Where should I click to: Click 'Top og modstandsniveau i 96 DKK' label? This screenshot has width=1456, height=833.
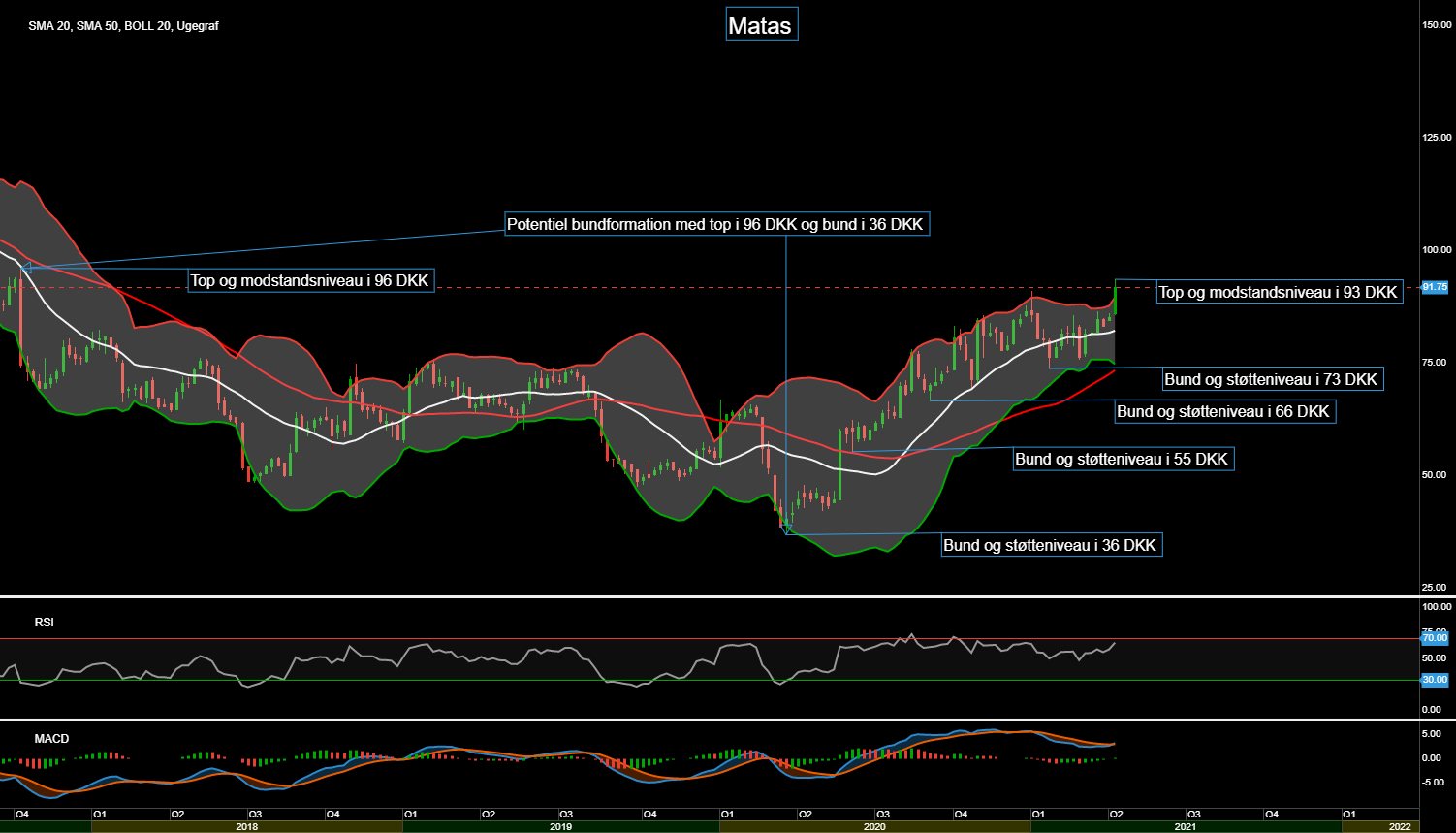[310, 281]
